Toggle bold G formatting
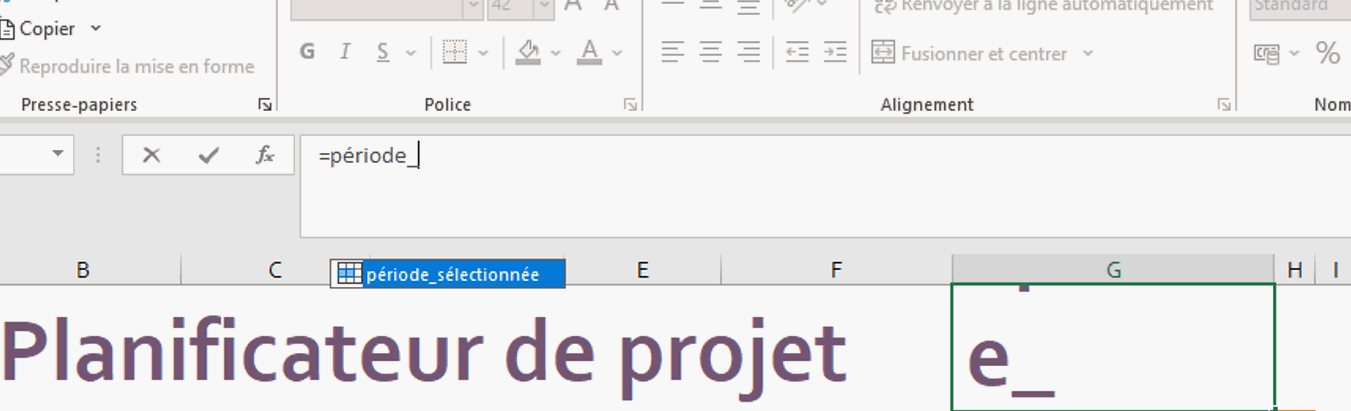 [x=307, y=53]
